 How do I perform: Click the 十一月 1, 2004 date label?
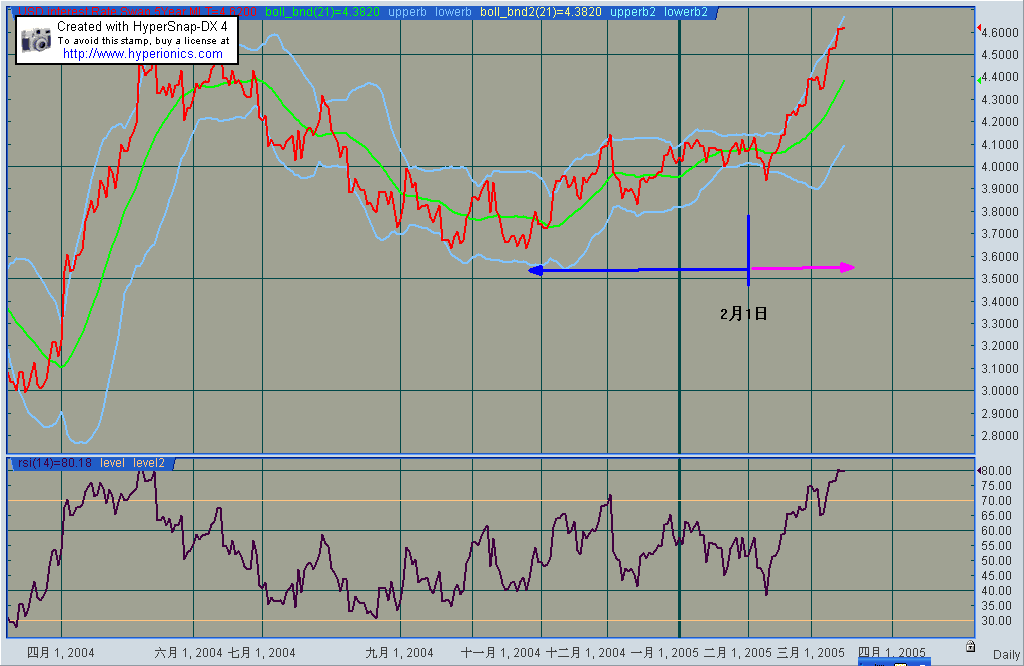click(501, 652)
